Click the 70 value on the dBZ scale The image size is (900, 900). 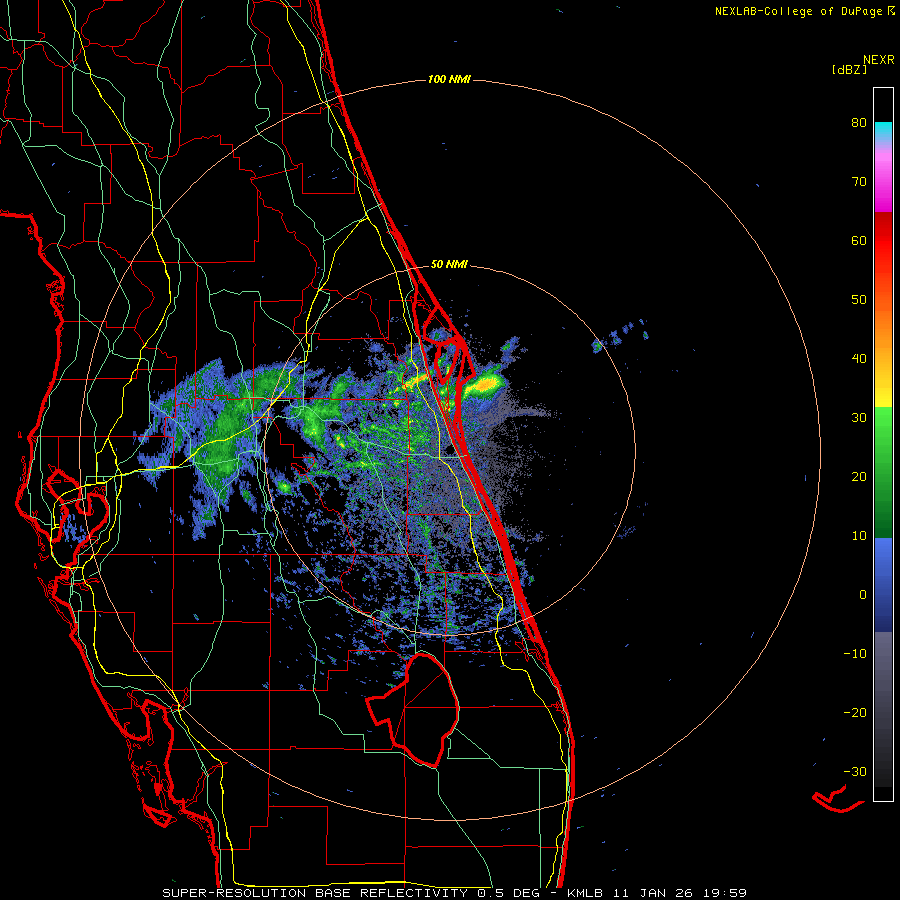859,182
